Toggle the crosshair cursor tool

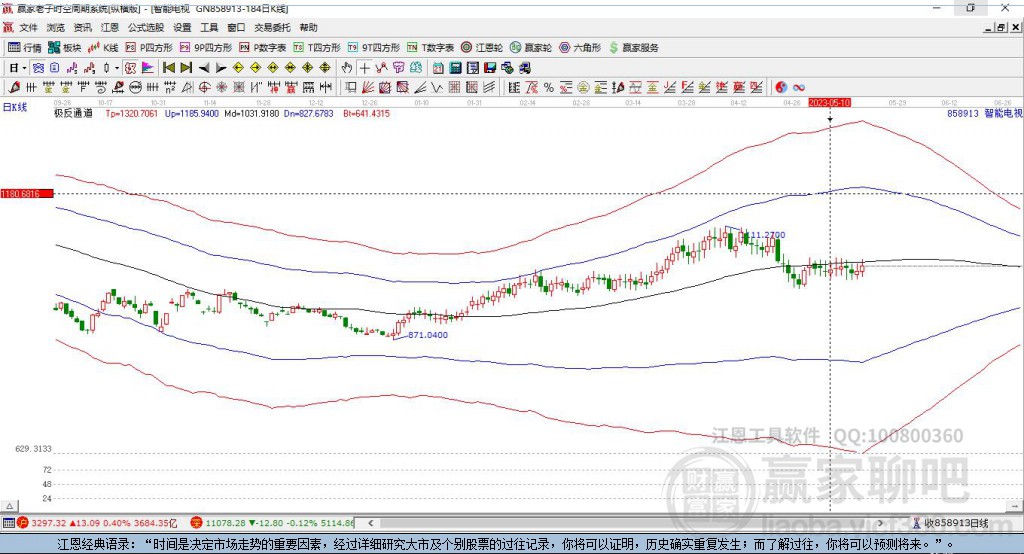(364, 68)
